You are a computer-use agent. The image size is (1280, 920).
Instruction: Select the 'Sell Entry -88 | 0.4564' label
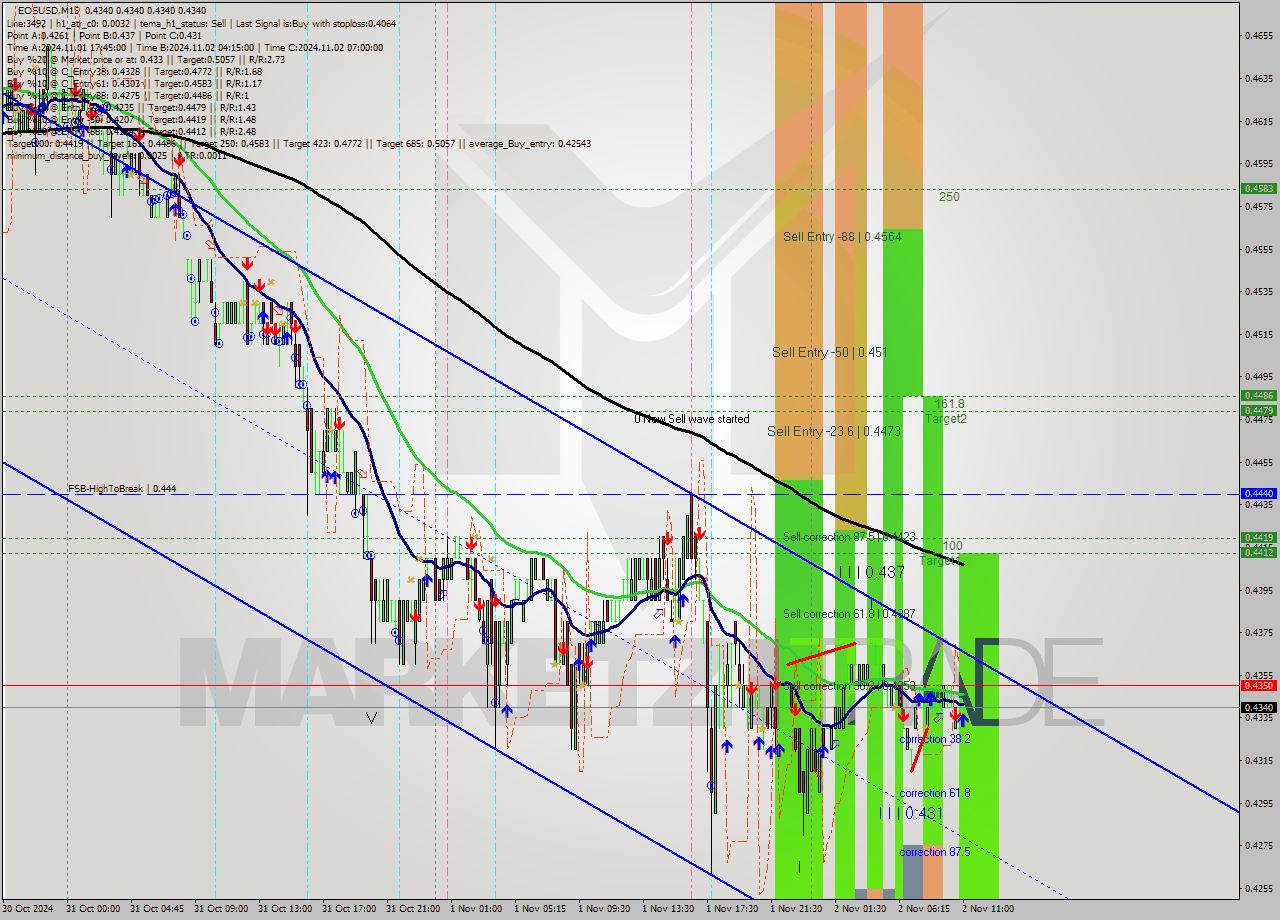[842, 237]
